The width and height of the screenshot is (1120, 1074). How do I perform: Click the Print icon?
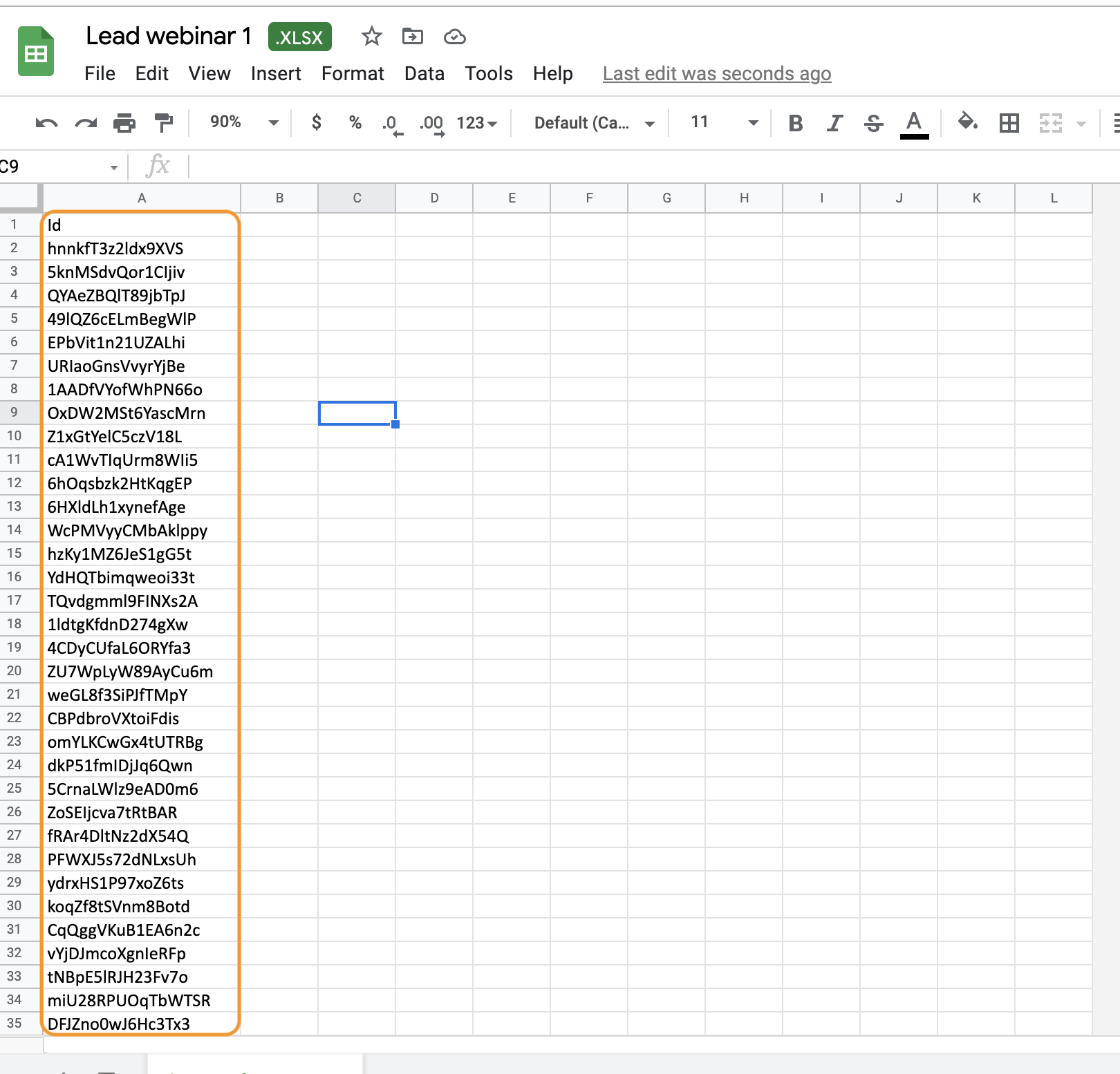click(x=124, y=123)
